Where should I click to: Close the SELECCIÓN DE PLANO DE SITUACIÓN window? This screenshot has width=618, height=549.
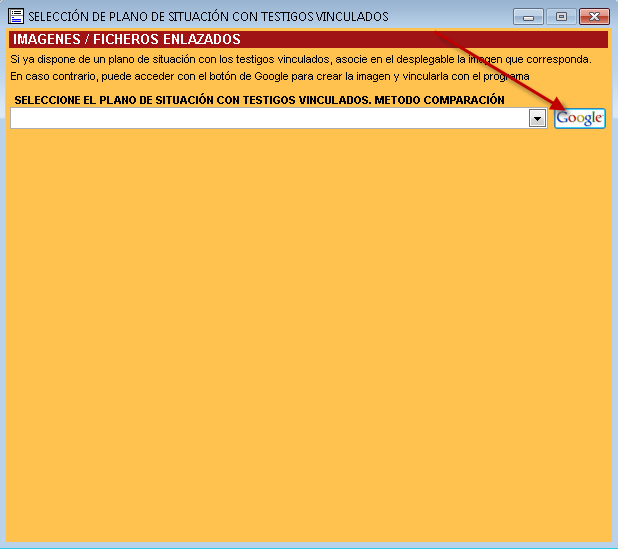click(x=594, y=17)
